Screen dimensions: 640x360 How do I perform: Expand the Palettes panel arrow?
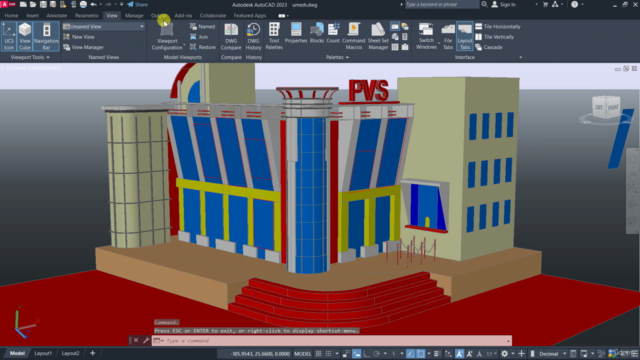(347, 58)
